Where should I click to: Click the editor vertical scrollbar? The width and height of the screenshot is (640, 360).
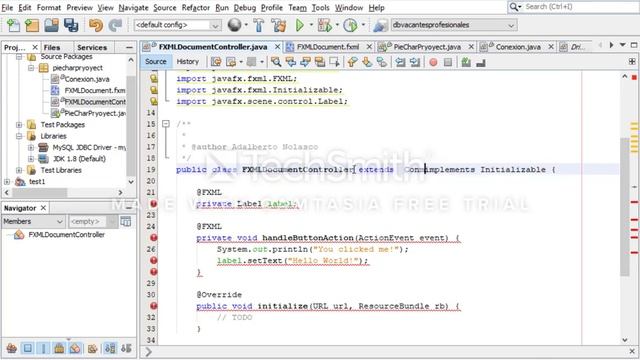625,207
